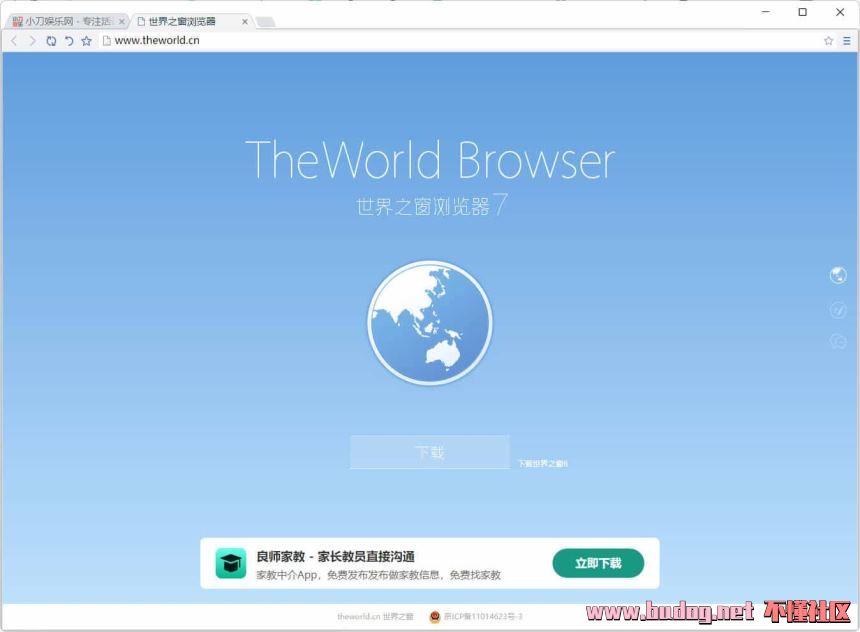Click the middle circular icon on right sidebar
The image size is (860, 632).
coord(838,309)
